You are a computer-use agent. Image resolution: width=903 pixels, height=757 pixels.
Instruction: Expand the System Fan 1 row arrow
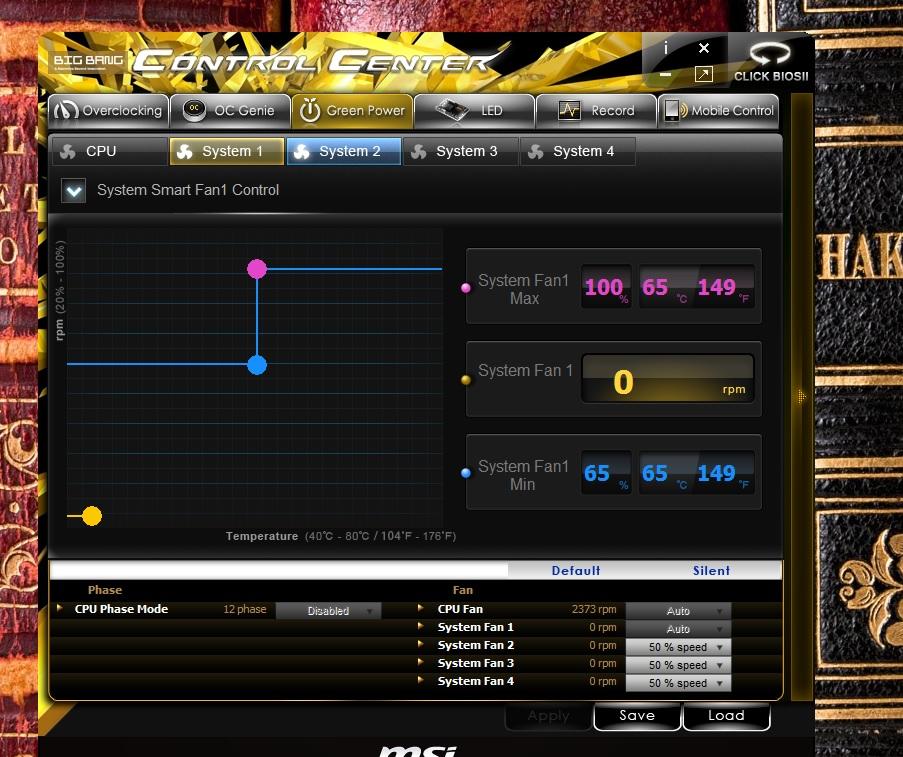point(420,626)
